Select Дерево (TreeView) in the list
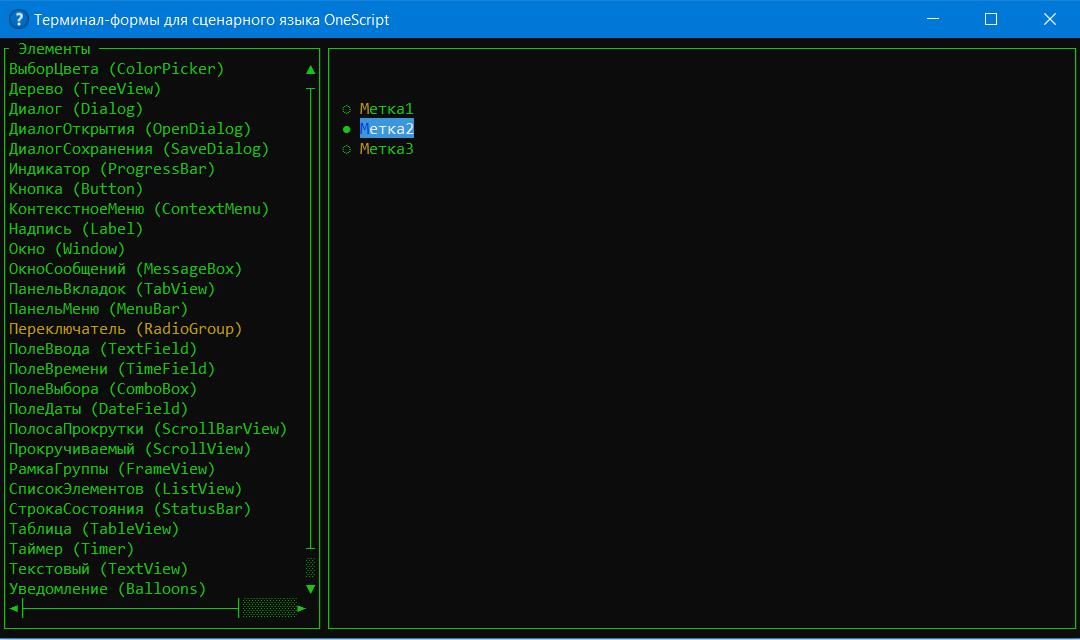 85,89
